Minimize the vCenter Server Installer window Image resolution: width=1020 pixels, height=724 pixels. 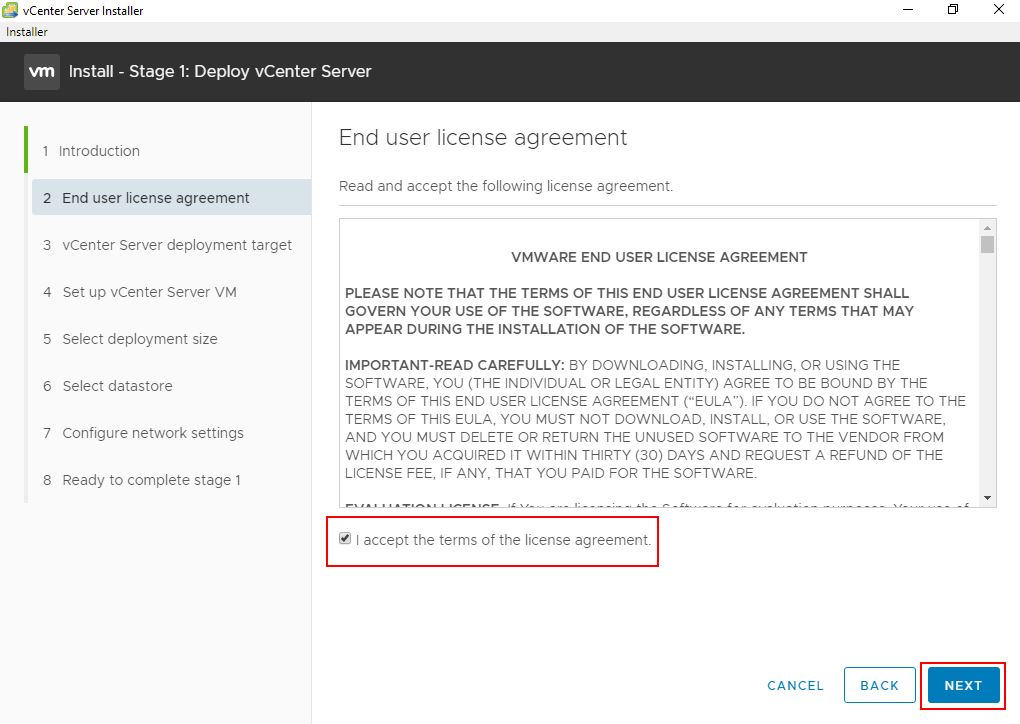point(908,10)
